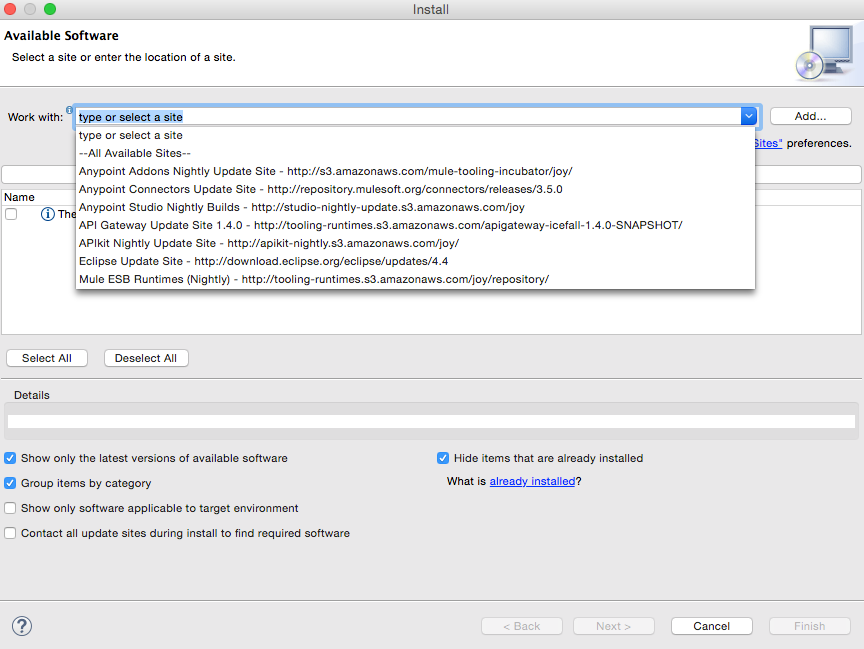864x649 pixels.
Task: Choose 'type or select a site' list option
Action: coord(415,135)
